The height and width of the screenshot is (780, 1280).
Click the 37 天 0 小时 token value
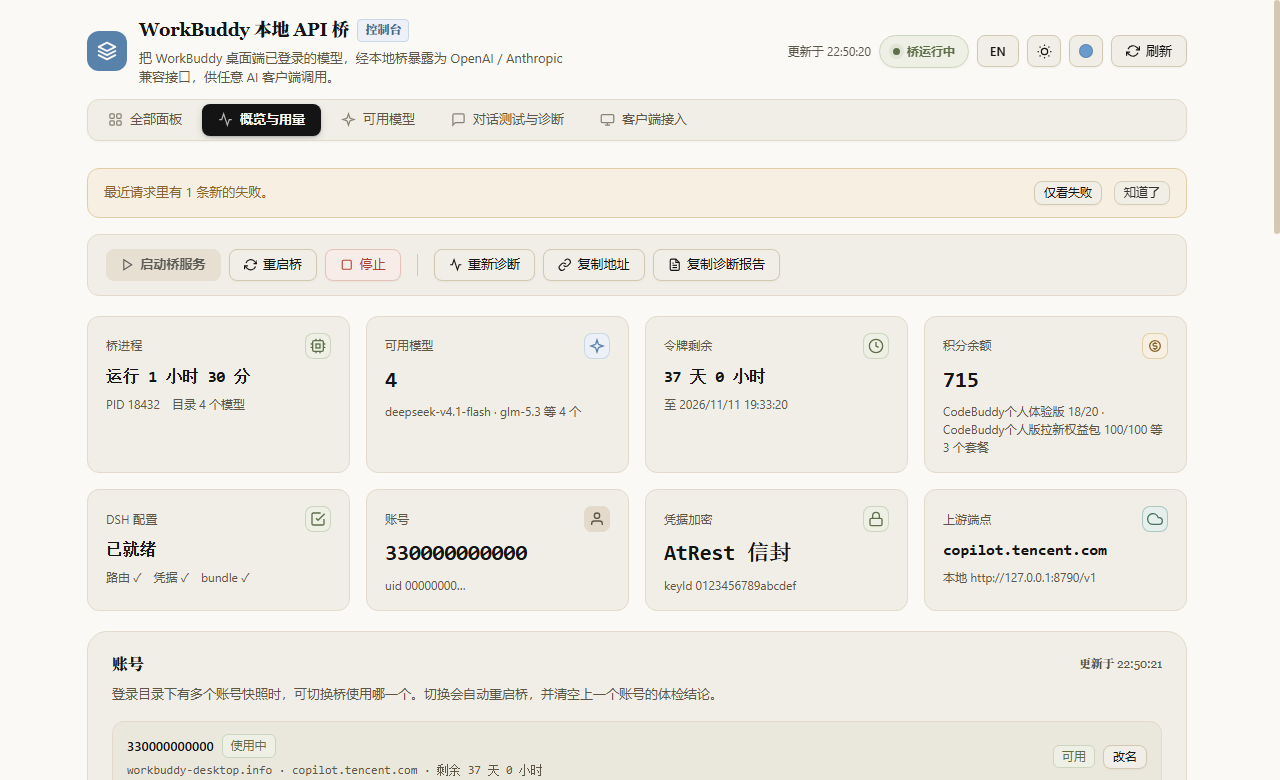click(714, 377)
